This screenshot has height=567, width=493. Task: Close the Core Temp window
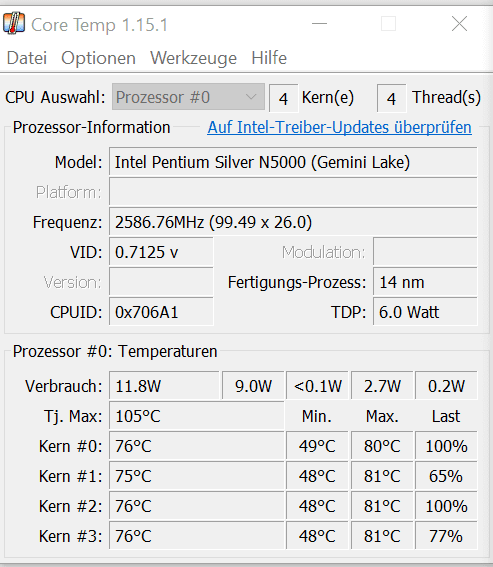pos(459,24)
